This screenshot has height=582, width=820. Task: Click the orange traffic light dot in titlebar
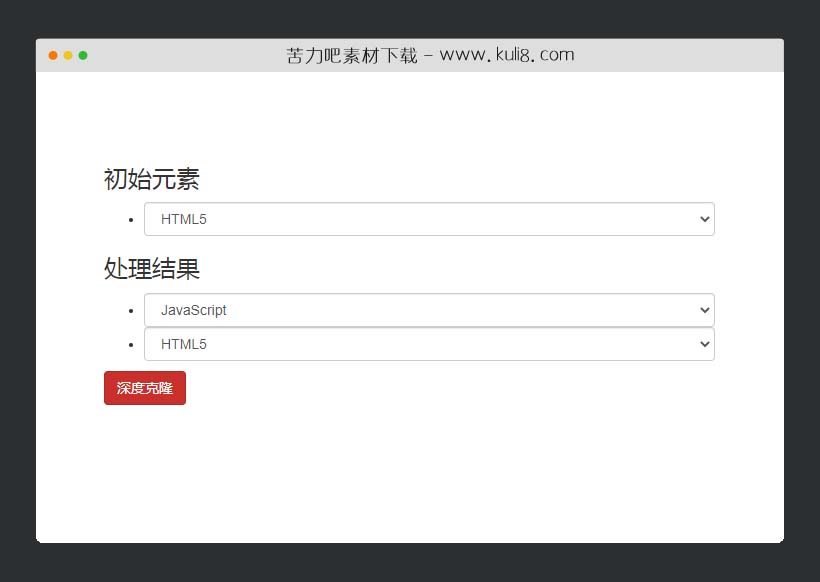click(x=67, y=56)
